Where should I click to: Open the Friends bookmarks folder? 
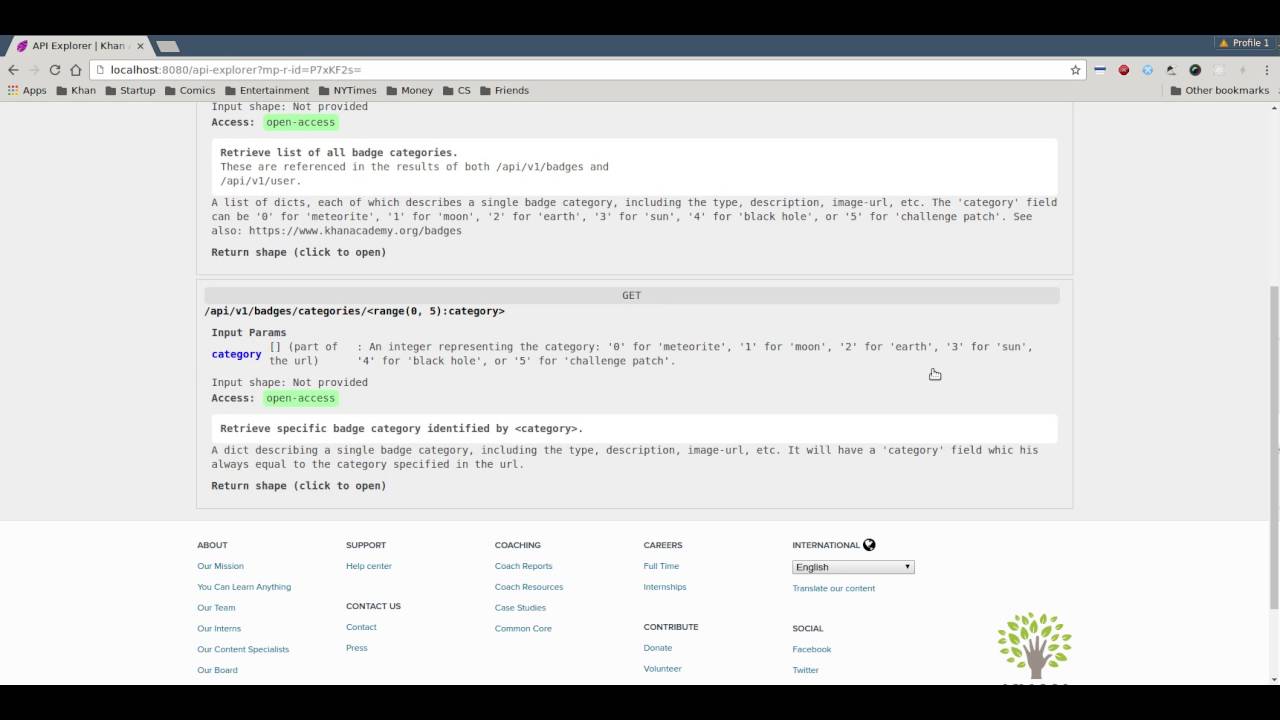pyautogui.click(x=504, y=90)
